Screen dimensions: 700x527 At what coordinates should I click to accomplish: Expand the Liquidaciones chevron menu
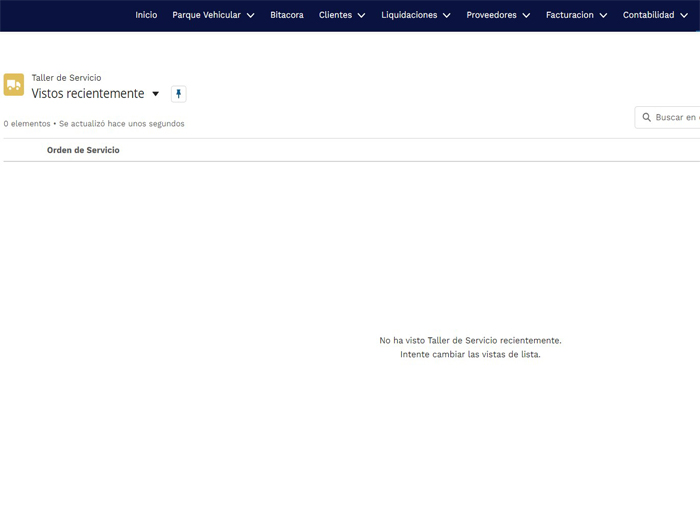point(446,16)
